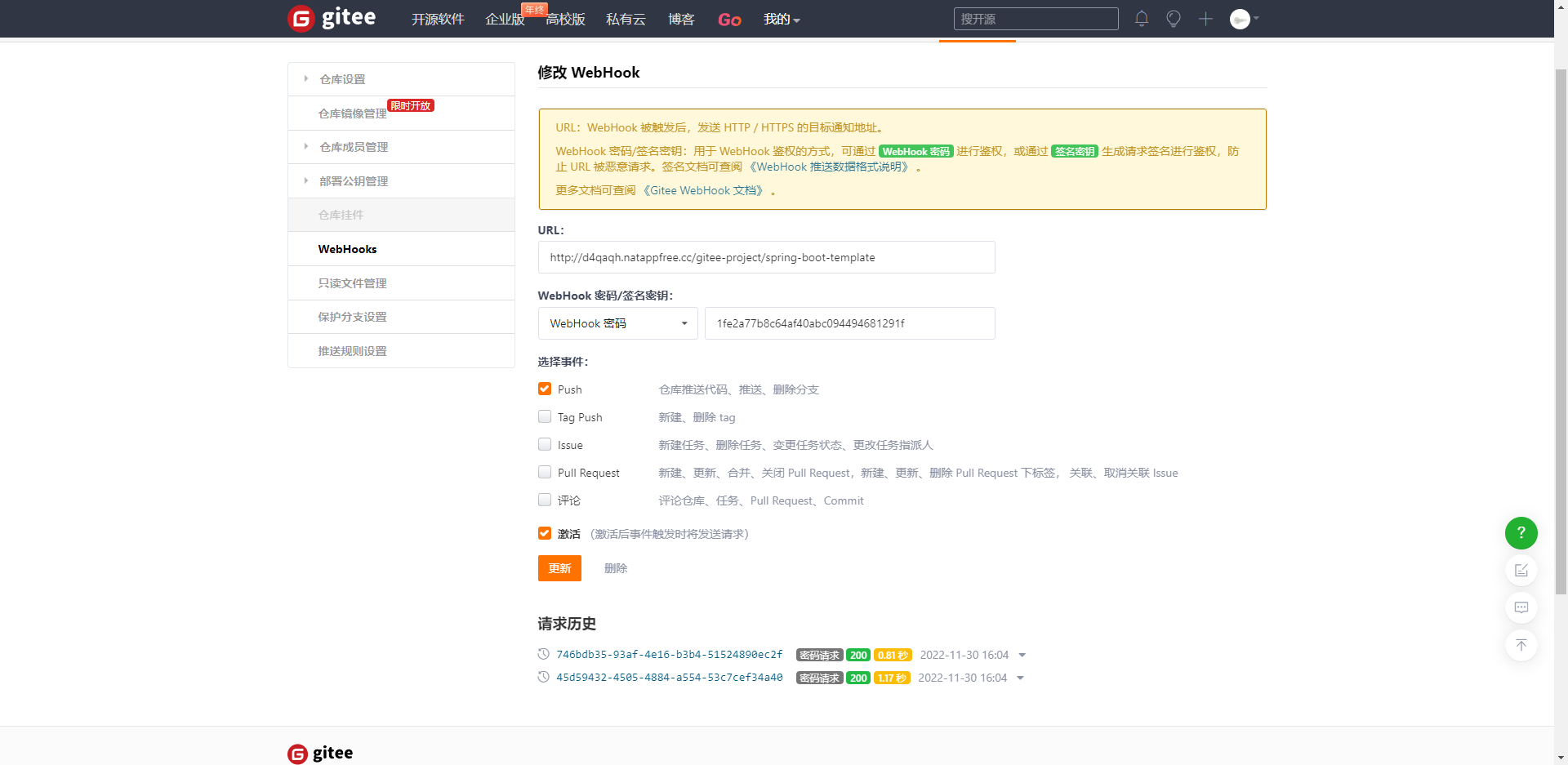Go to 开源软件 in the navigation
The width and height of the screenshot is (1568, 765).
(438, 19)
